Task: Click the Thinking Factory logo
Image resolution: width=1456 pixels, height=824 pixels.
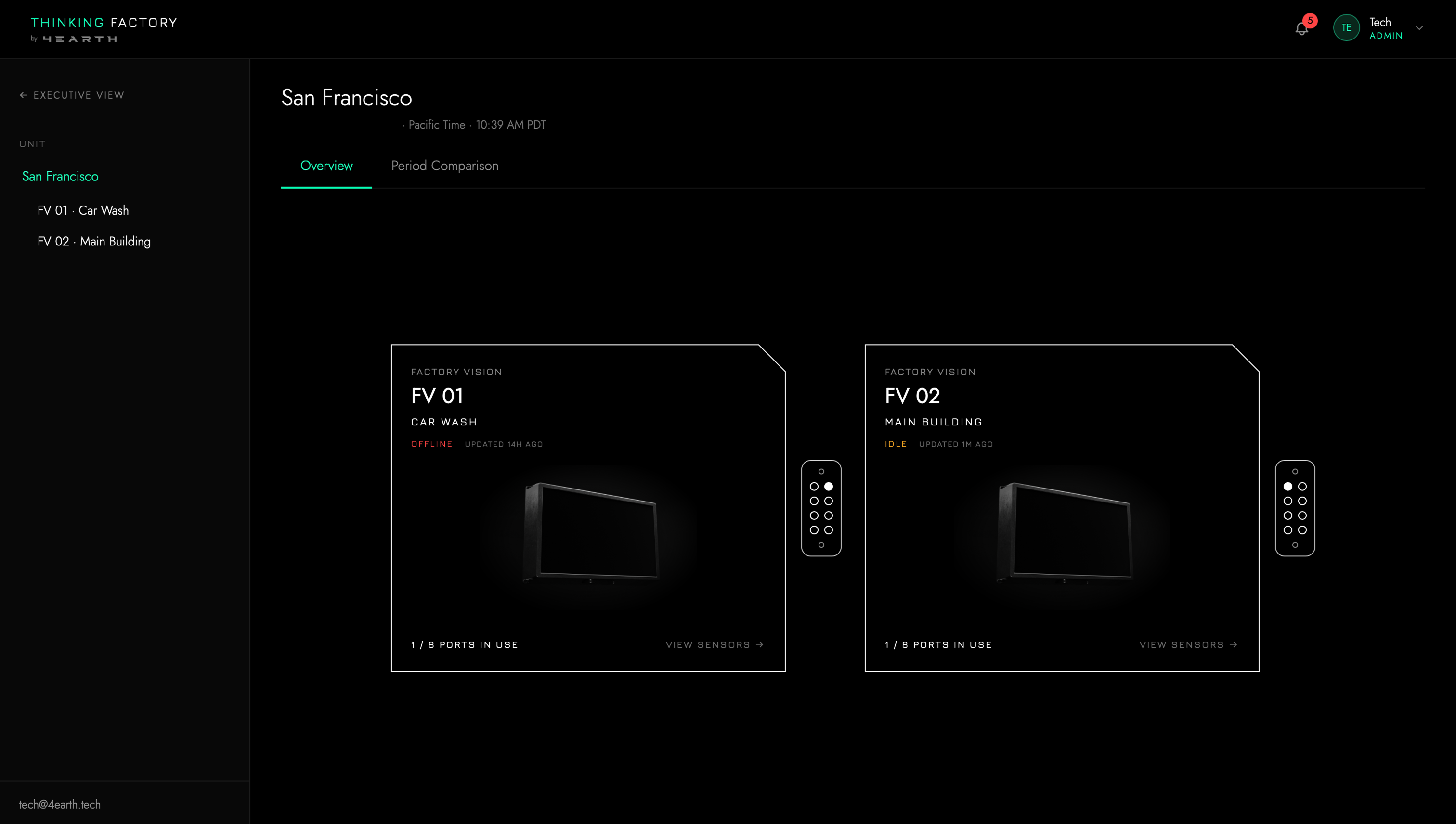Action: [104, 29]
